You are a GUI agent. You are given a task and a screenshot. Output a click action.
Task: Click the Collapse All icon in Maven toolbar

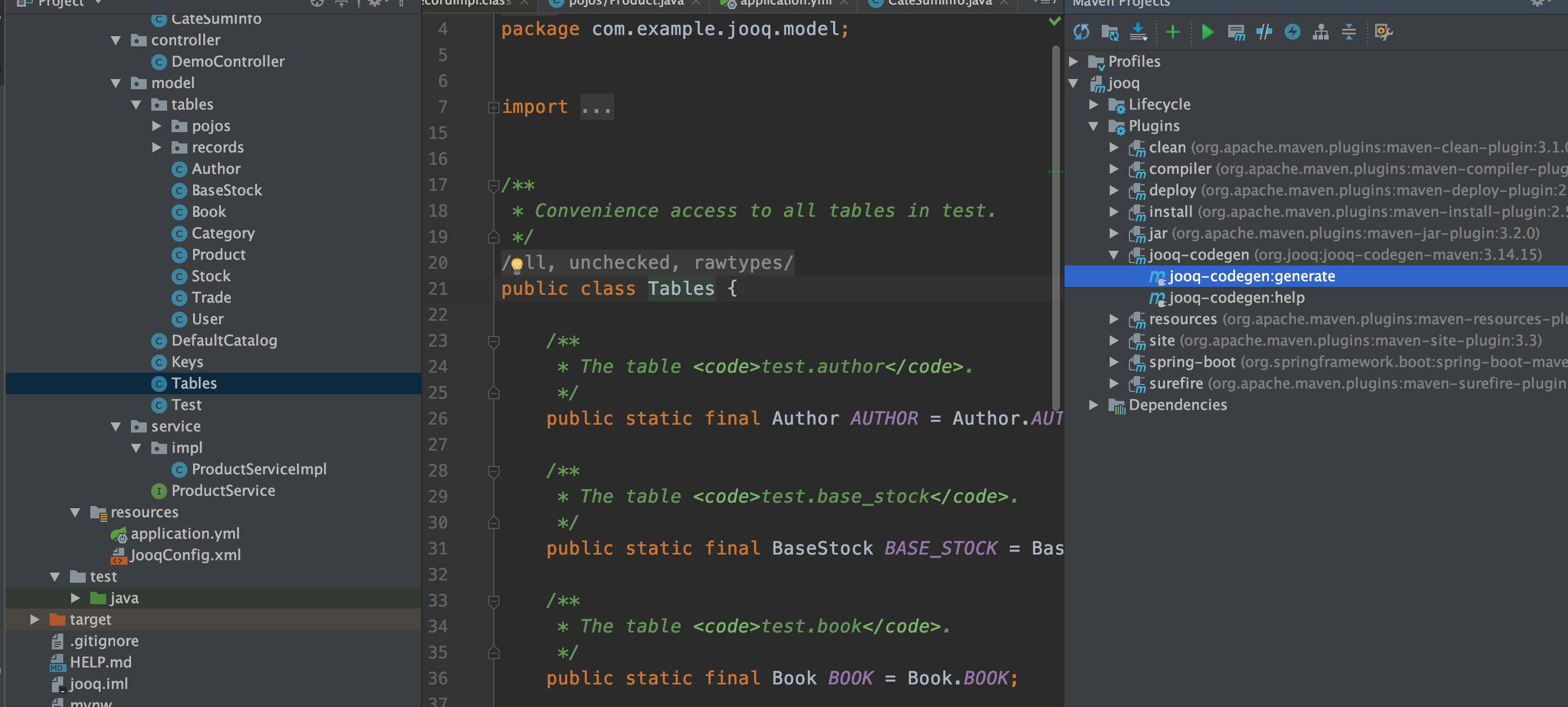point(1349,32)
